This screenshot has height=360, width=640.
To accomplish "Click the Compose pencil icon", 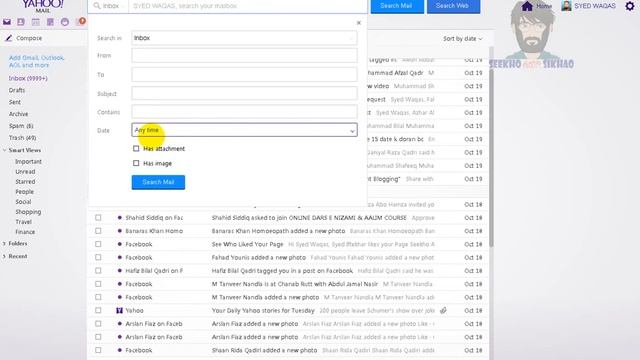I will coord(9,38).
